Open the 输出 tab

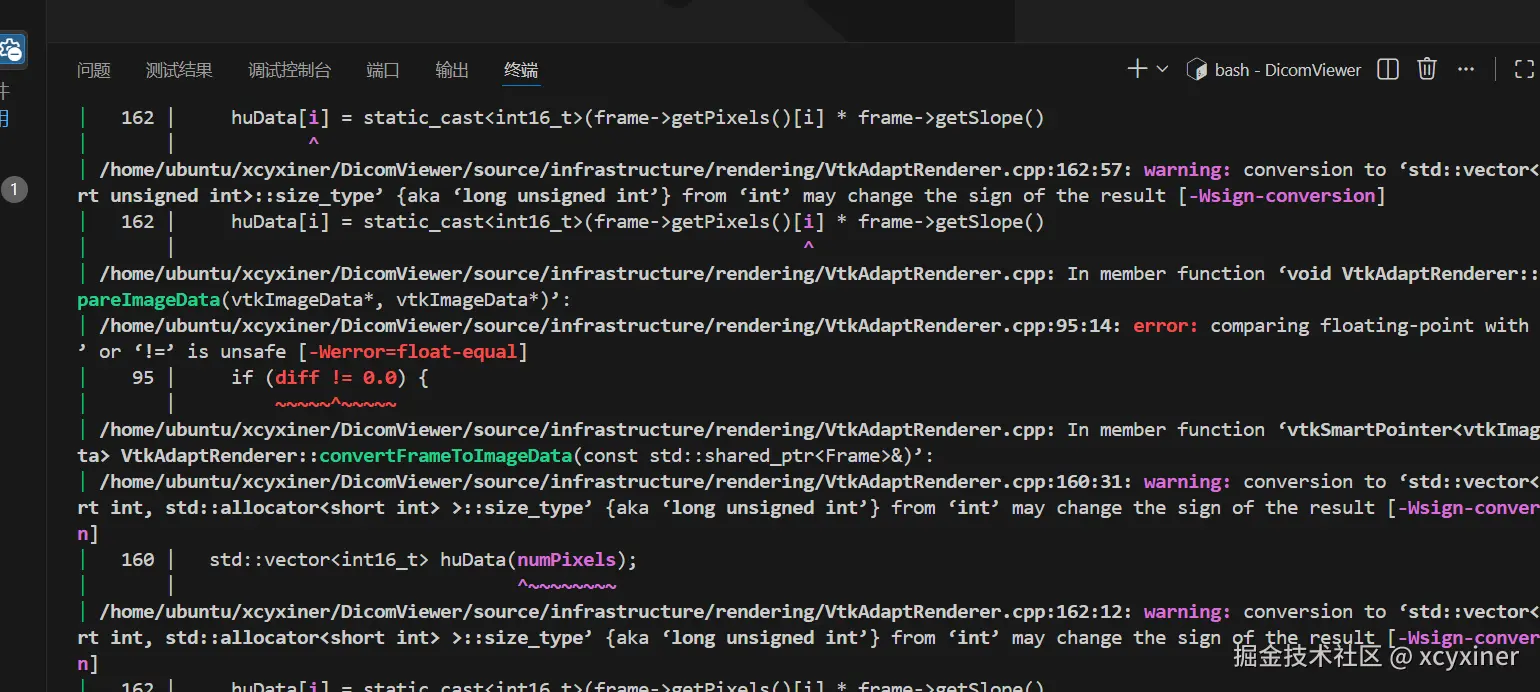point(452,70)
